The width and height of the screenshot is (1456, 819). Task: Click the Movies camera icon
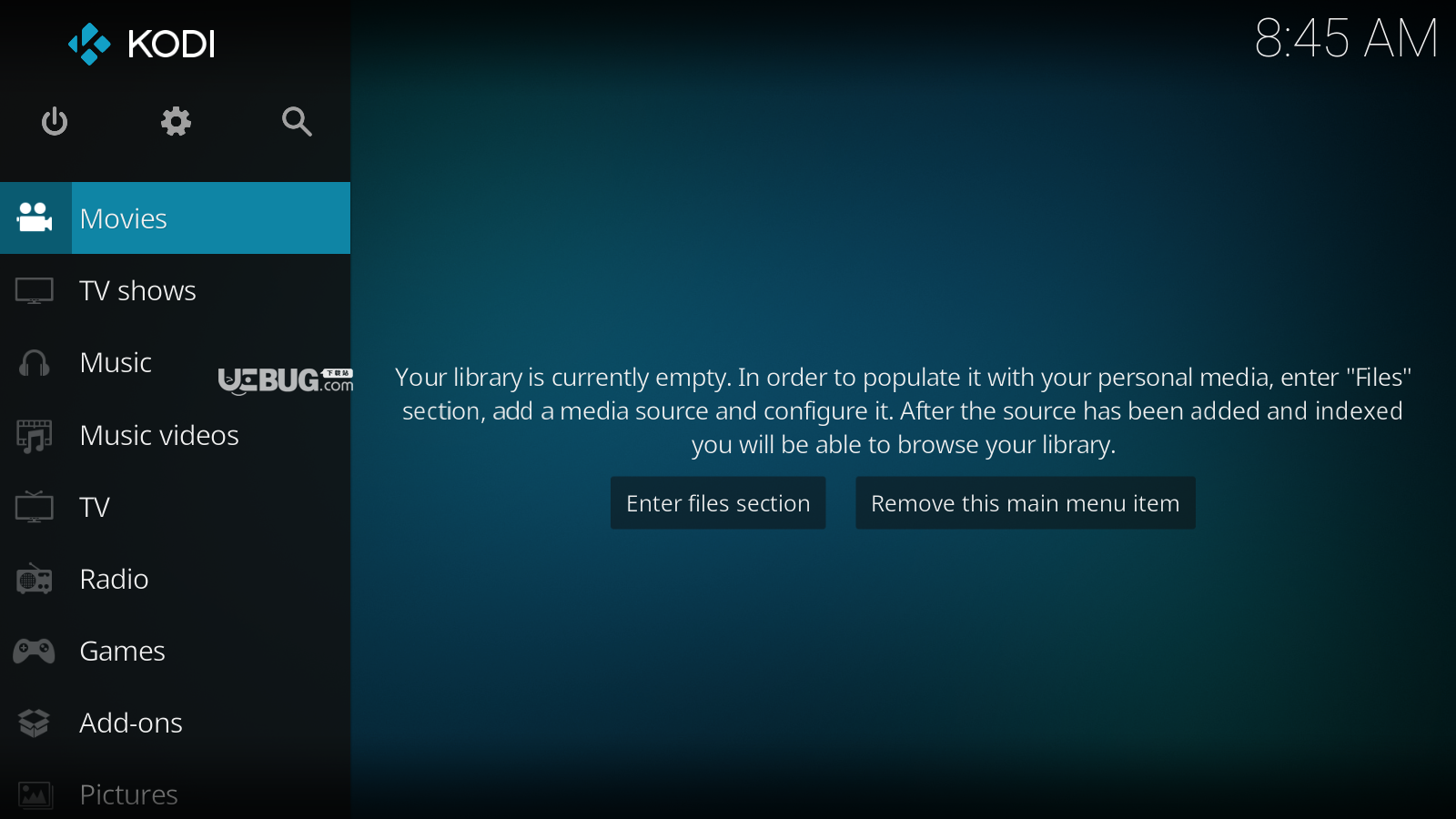(35, 218)
